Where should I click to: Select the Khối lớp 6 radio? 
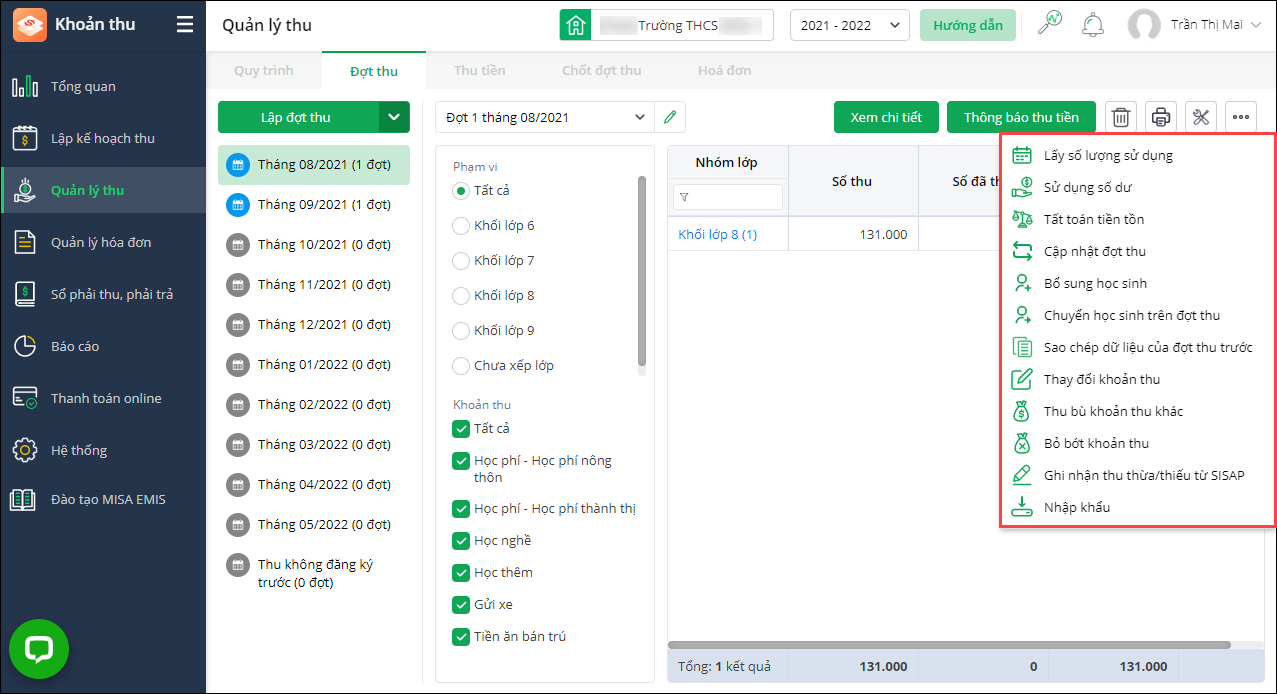click(461, 226)
